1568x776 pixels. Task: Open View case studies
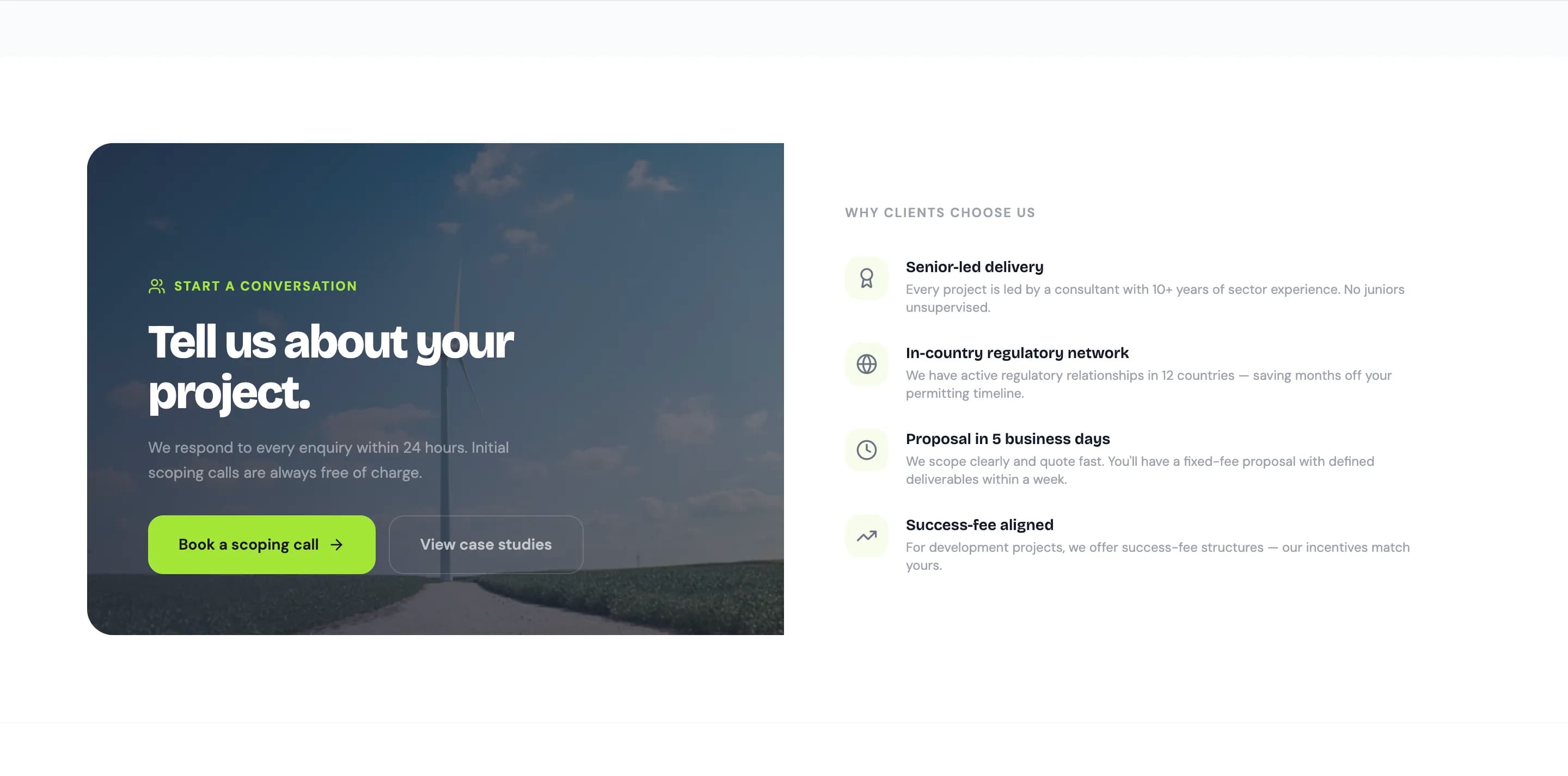485,544
